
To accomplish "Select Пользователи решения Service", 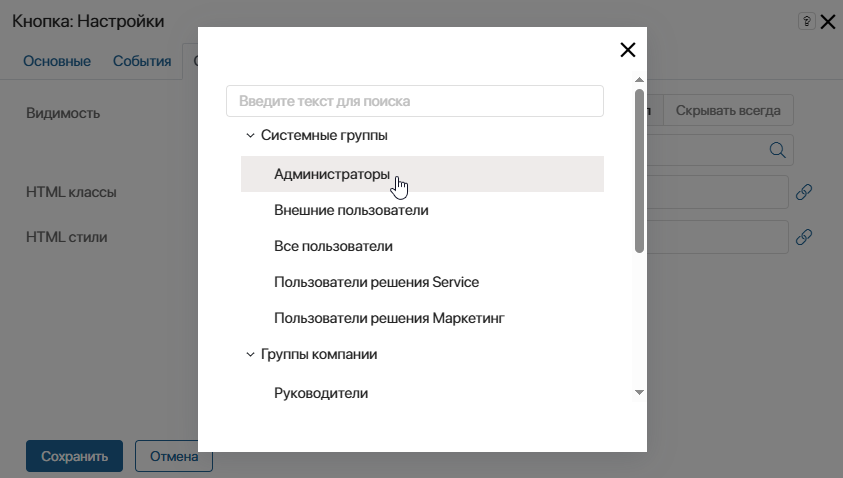I will coord(376,282).
